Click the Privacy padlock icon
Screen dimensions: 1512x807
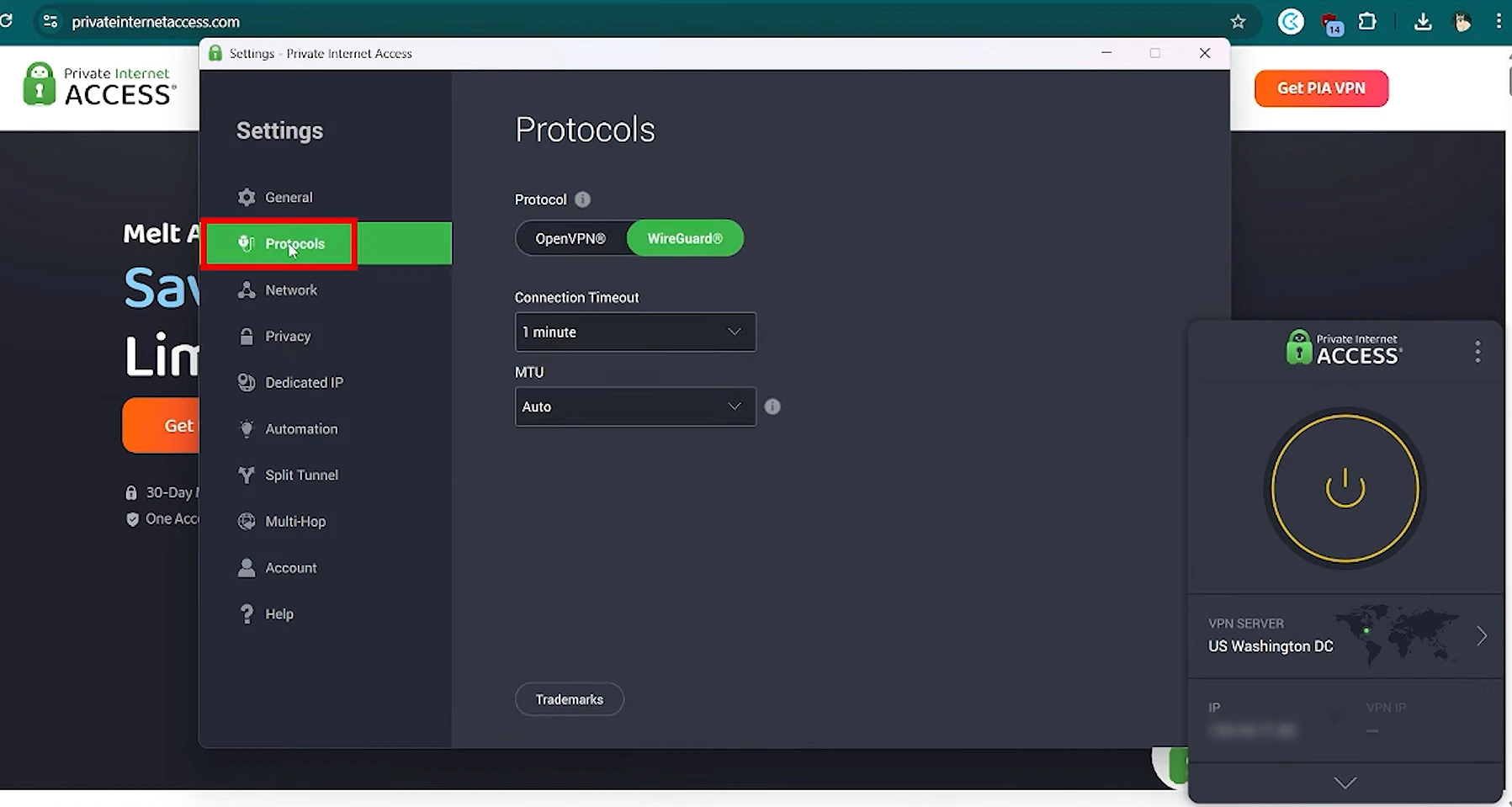[247, 336]
